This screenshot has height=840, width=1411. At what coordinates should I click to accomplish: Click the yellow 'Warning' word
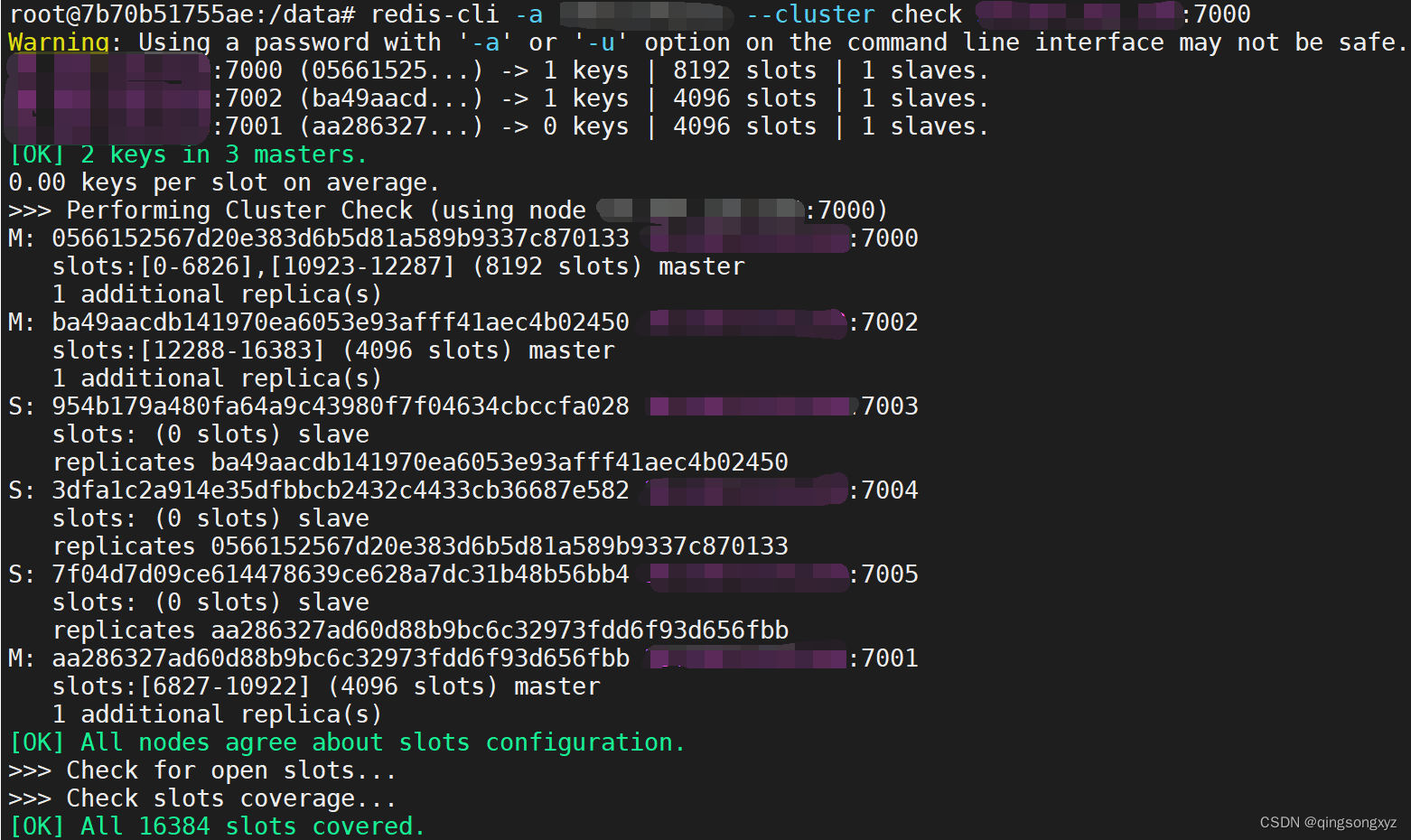click(59, 42)
